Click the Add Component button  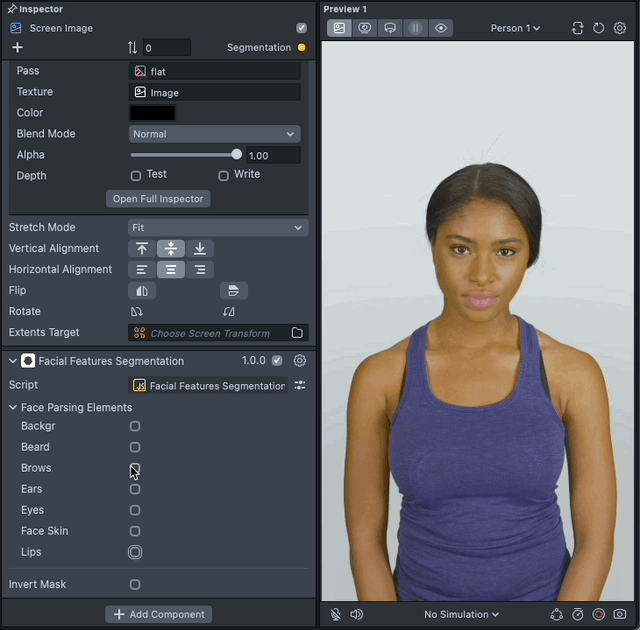pyautogui.click(x=158, y=614)
